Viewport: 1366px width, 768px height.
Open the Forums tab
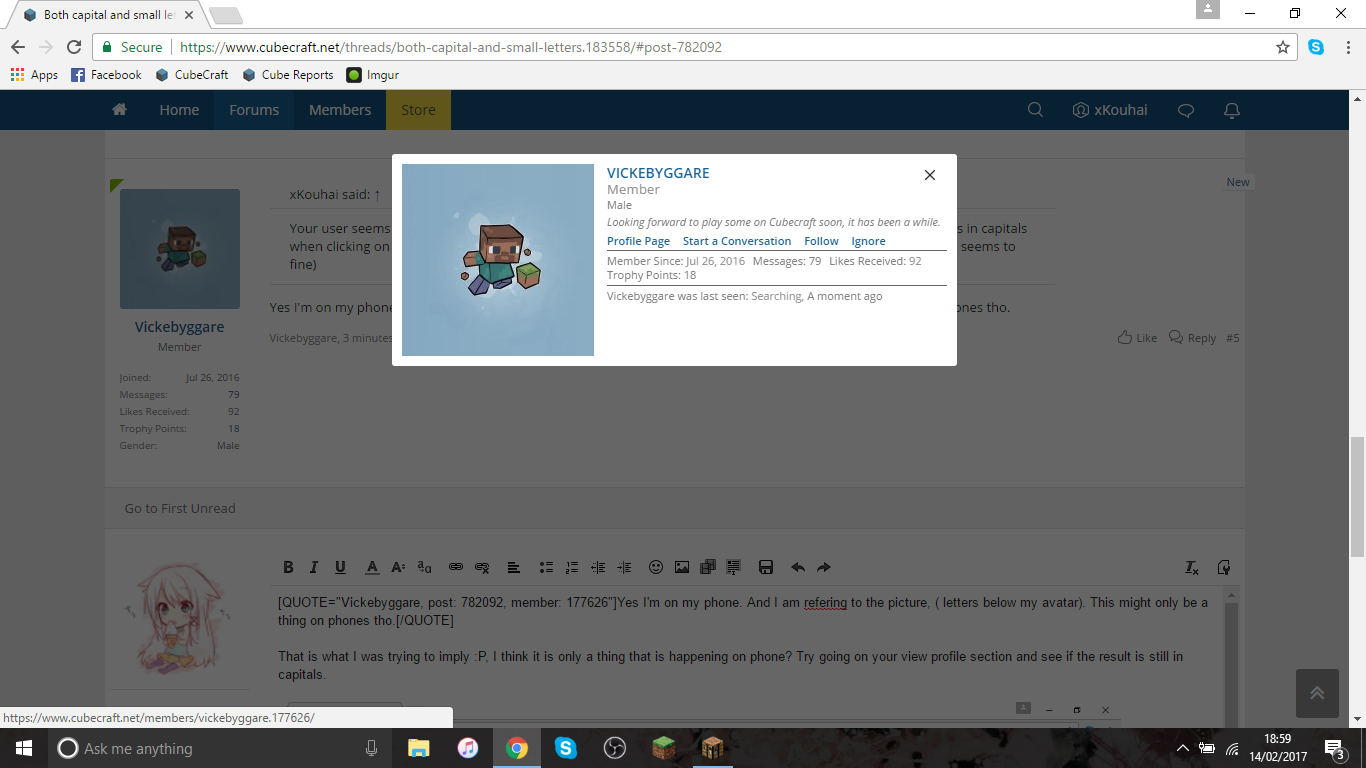[254, 110]
